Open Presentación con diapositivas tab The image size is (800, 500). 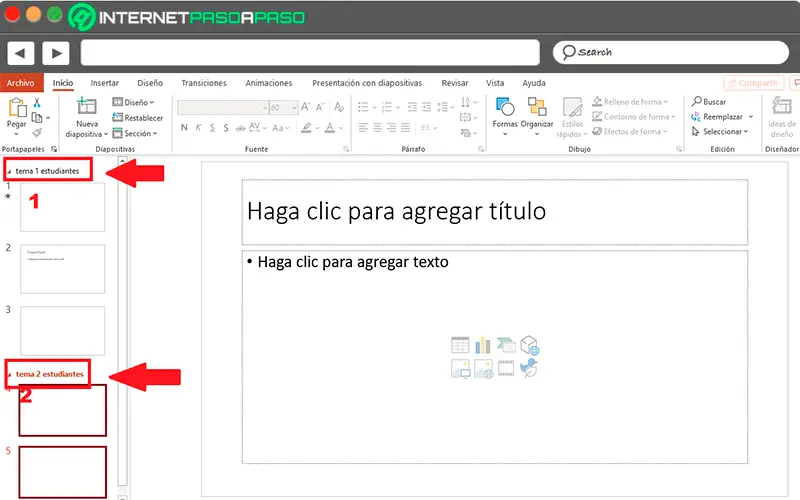pos(367,83)
